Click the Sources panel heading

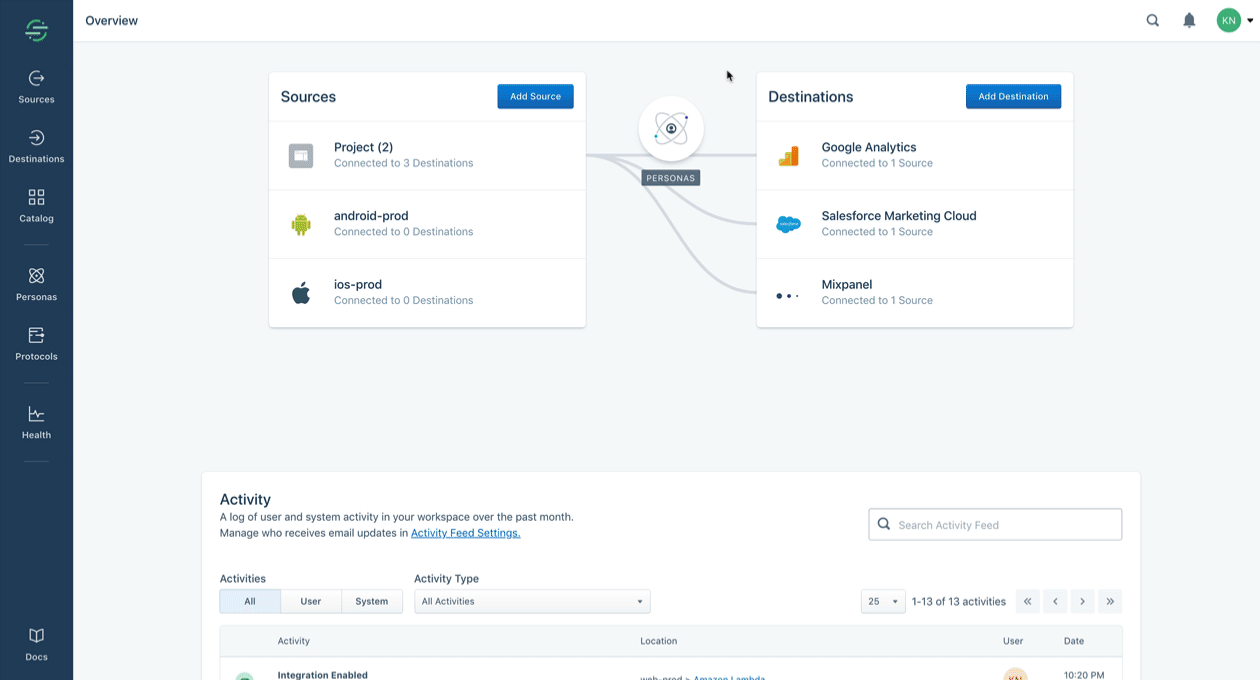tap(308, 97)
